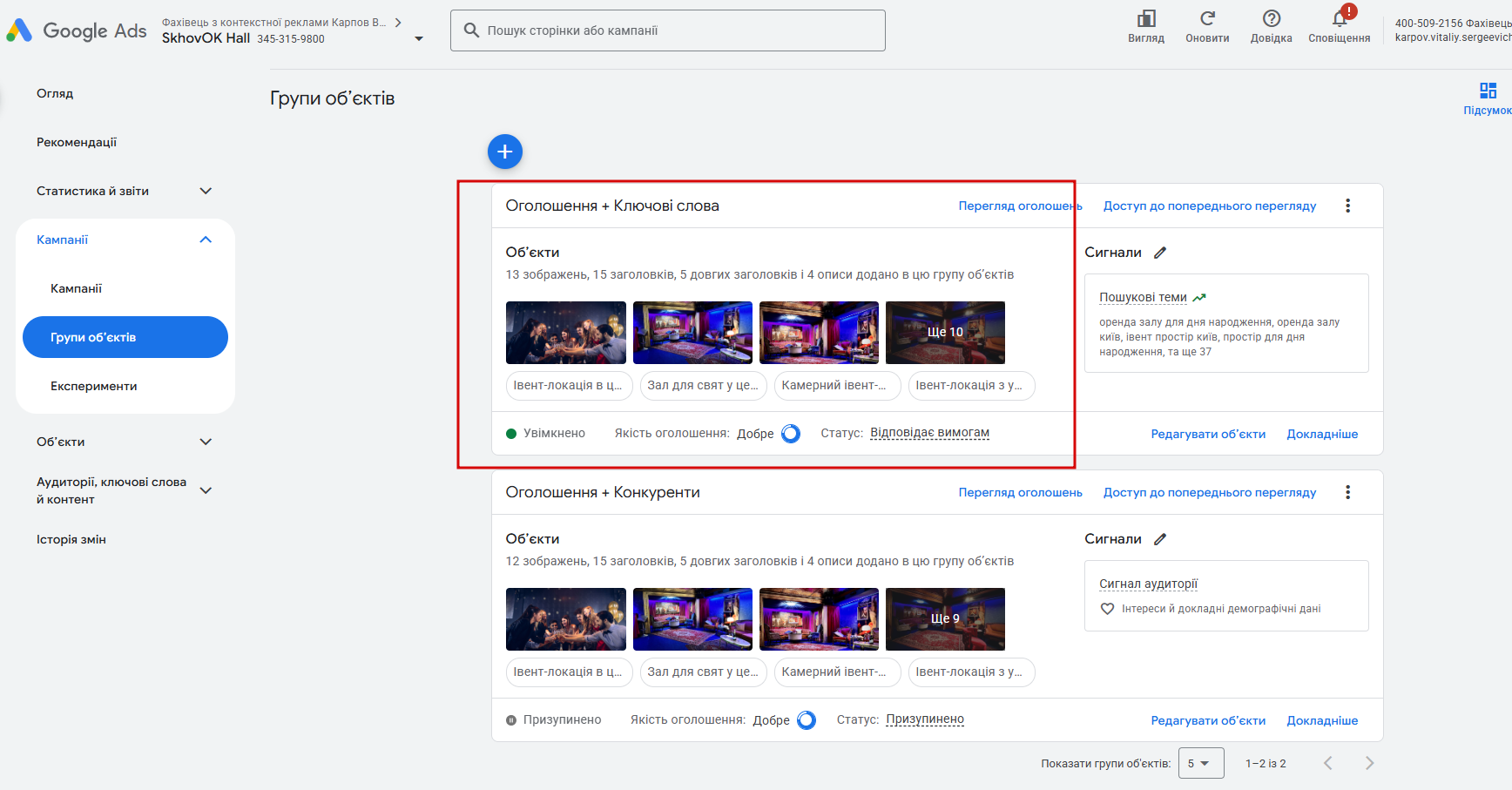1512x790 pixels.
Task: Click the green Увімкнено status dot
Action: (x=511, y=434)
